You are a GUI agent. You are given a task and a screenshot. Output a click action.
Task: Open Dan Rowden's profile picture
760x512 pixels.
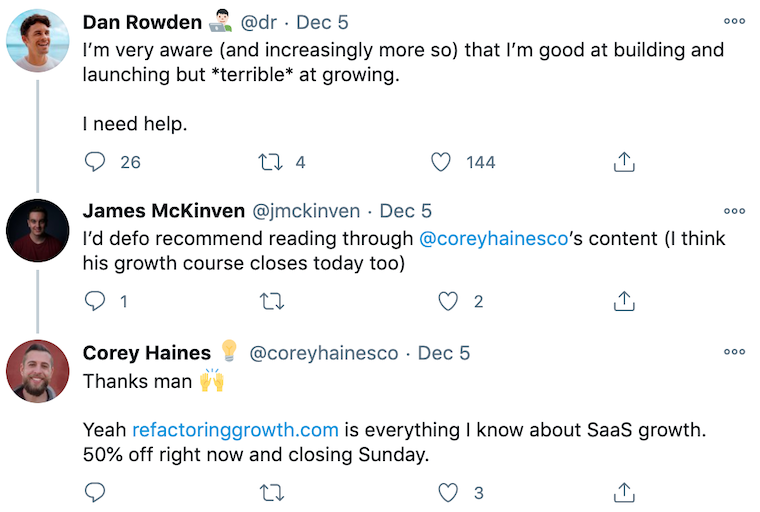[x=37, y=41]
